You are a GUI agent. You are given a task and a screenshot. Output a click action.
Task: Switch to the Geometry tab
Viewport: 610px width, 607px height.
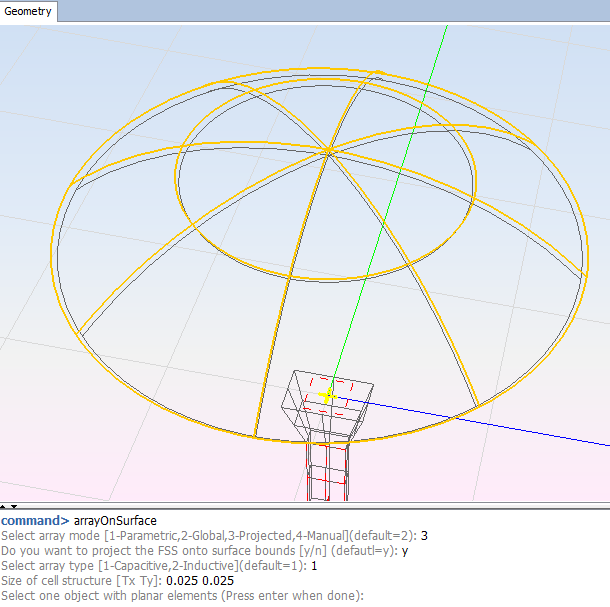29,12
